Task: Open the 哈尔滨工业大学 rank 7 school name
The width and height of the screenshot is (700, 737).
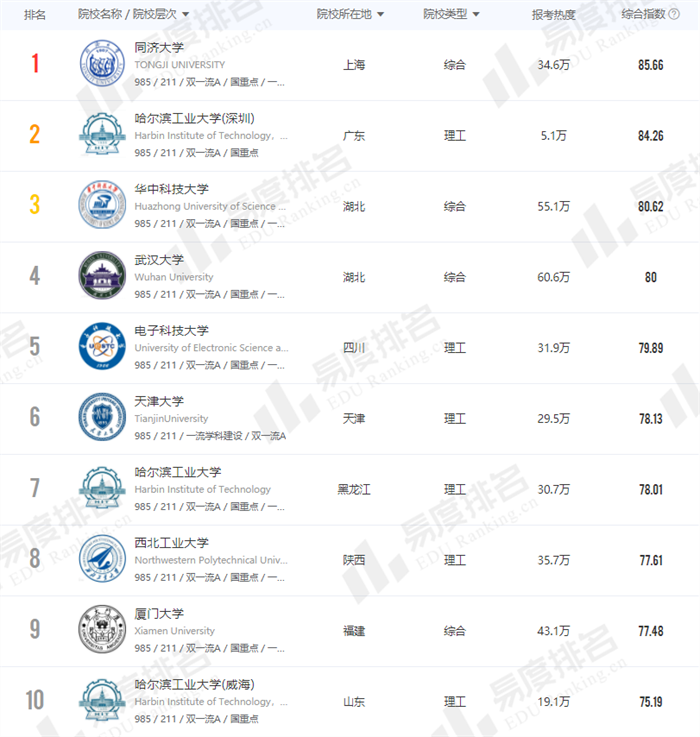Action: tap(178, 472)
